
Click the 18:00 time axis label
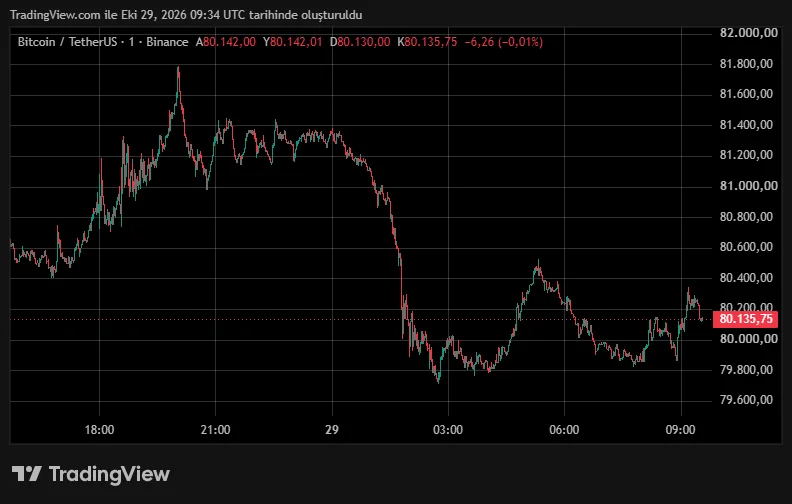click(x=99, y=430)
